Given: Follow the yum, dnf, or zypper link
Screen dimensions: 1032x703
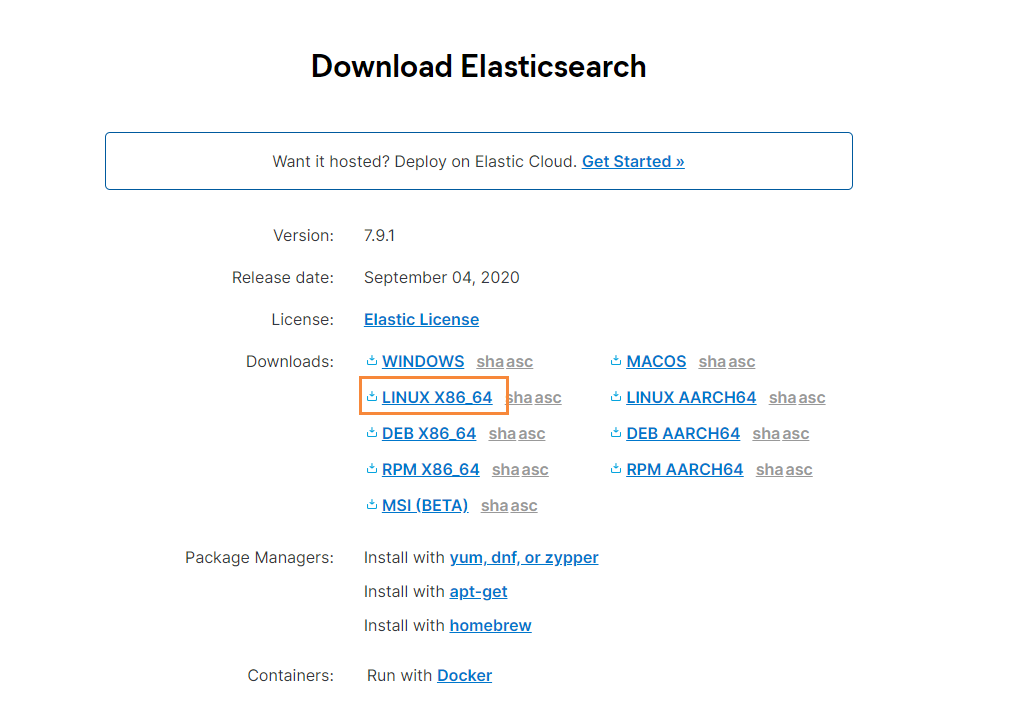Looking at the screenshot, I should point(524,557).
